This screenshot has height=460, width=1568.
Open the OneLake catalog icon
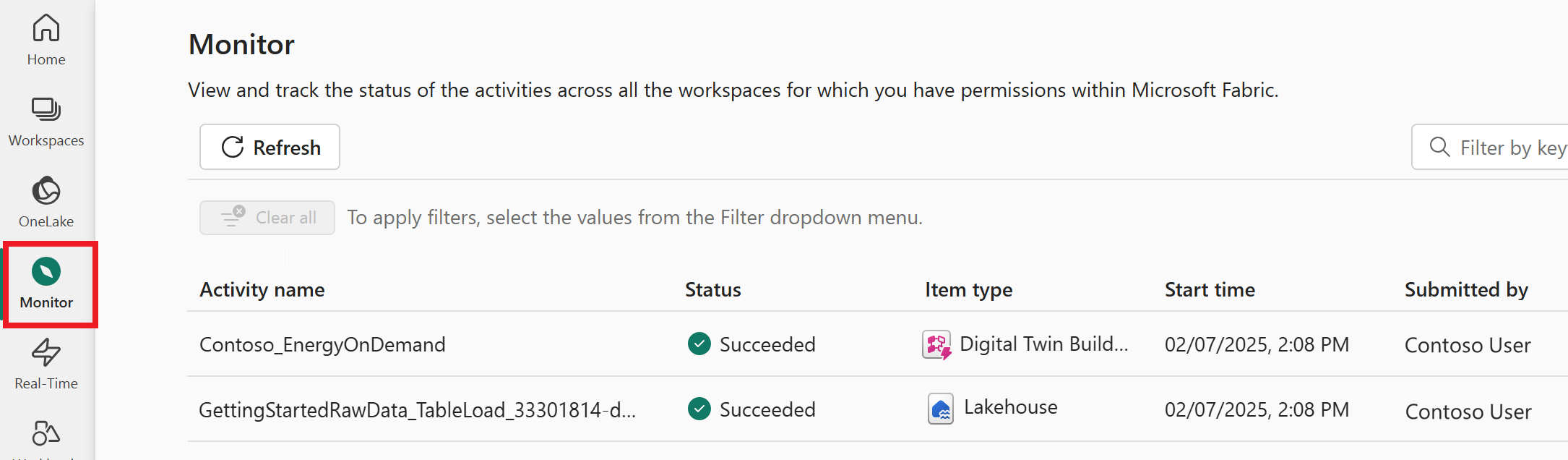pos(46,191)
